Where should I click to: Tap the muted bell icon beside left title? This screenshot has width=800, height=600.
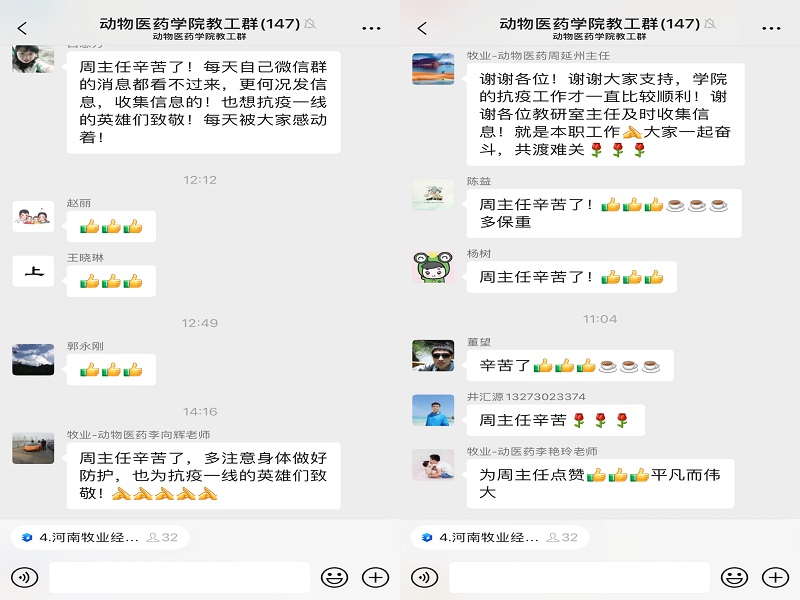310,23
